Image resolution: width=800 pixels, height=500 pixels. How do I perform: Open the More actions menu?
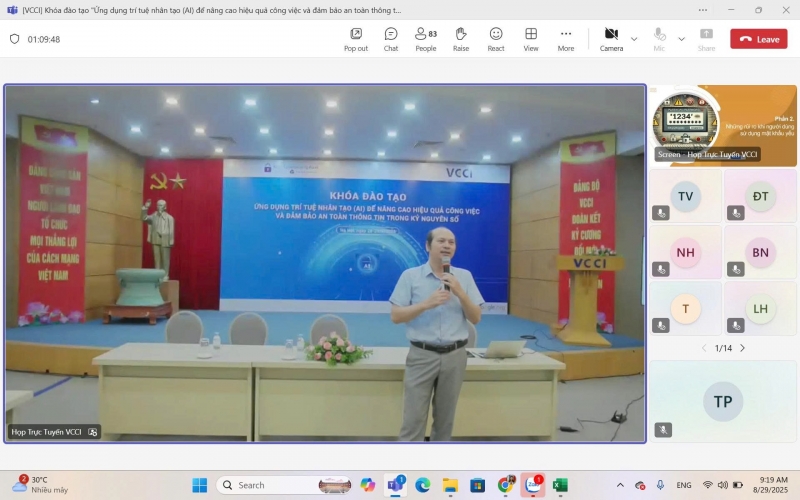click(x=566, y=38)
